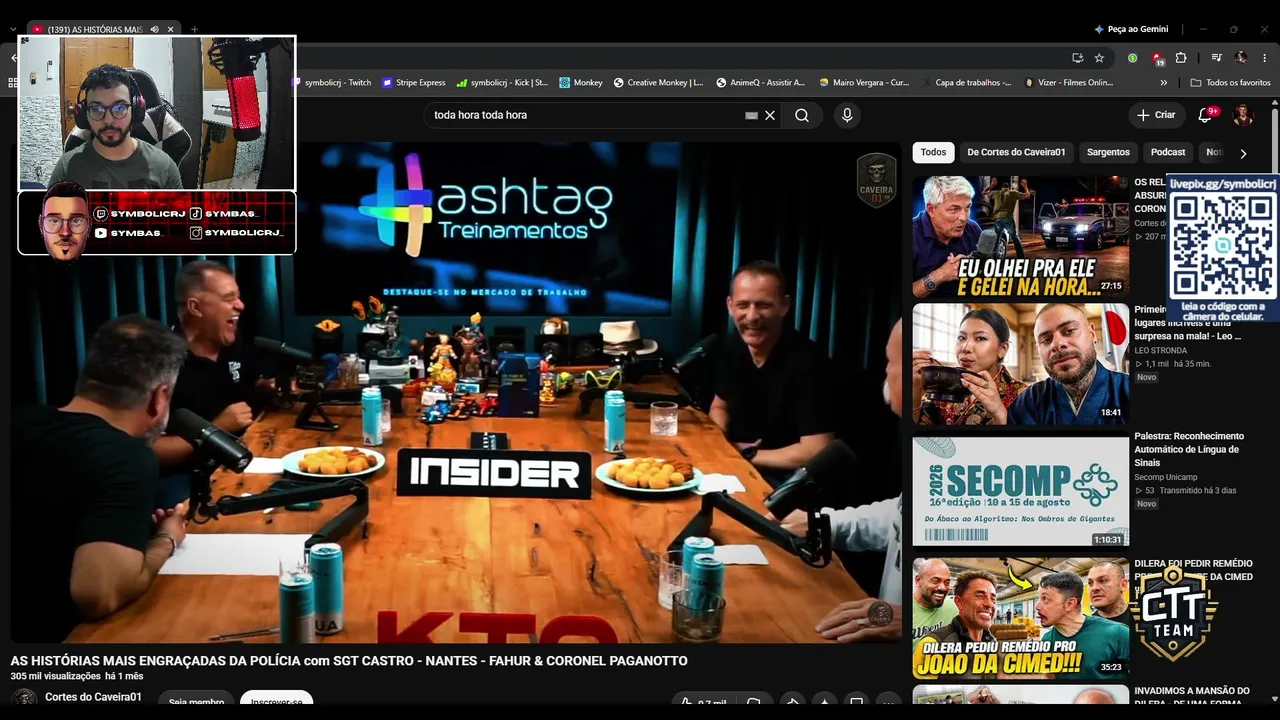Viewport: 1280px width, 720px height.
Task: Submit search with the magnifier button
Action: [802, 115]
